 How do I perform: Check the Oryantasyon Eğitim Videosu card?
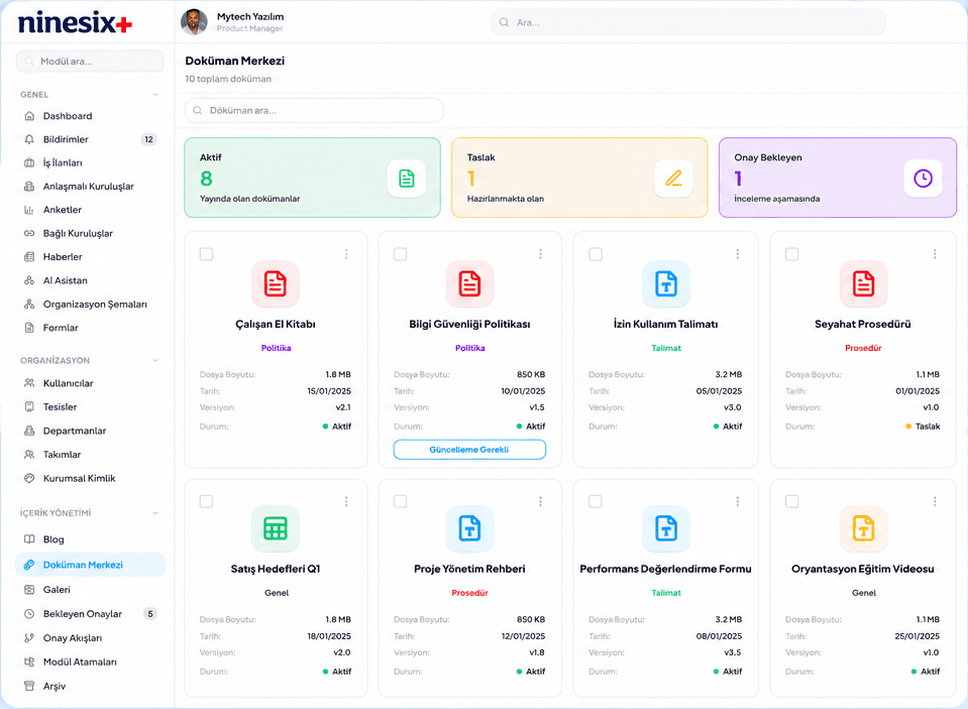792,501
